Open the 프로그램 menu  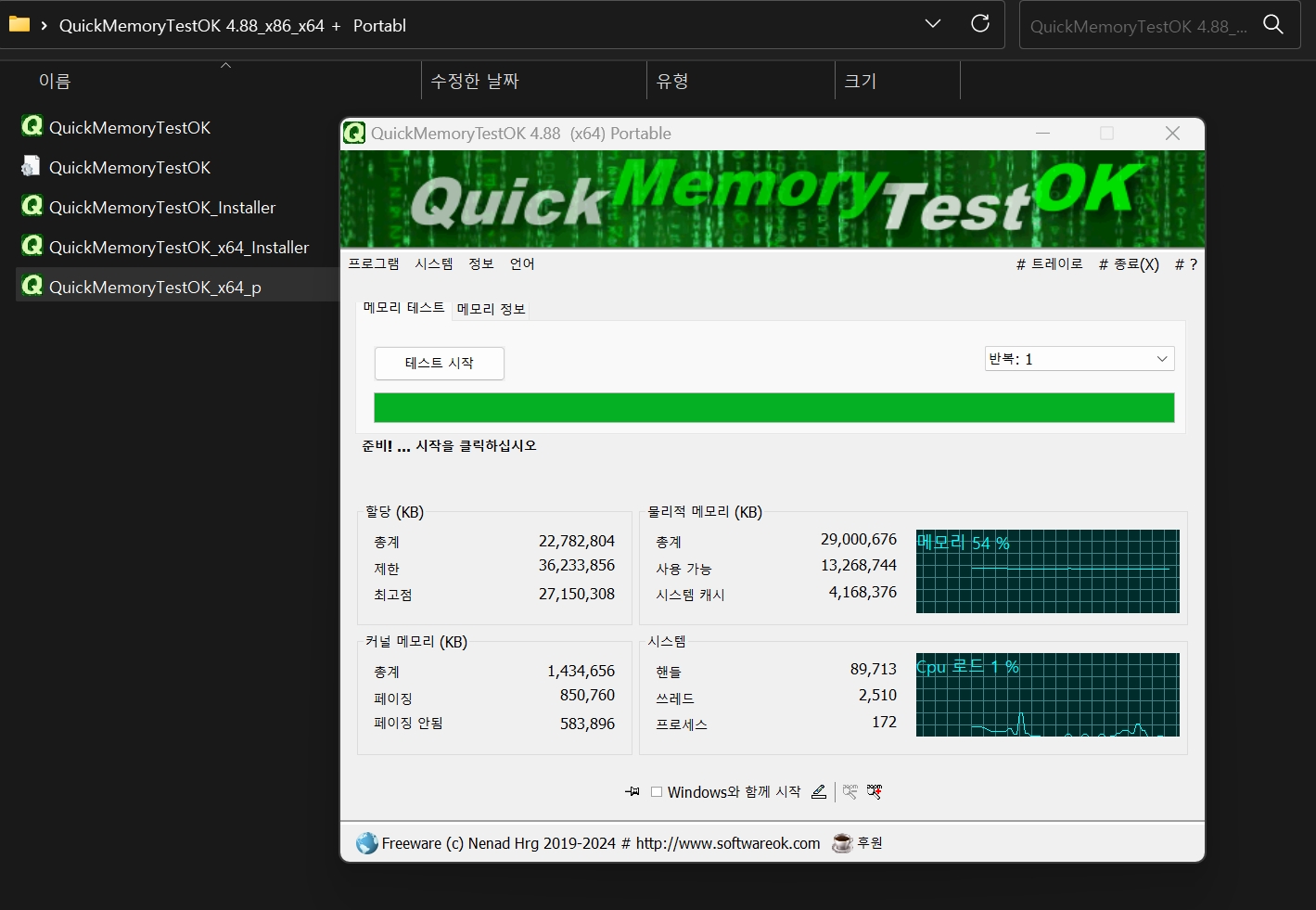click(374, 264)
